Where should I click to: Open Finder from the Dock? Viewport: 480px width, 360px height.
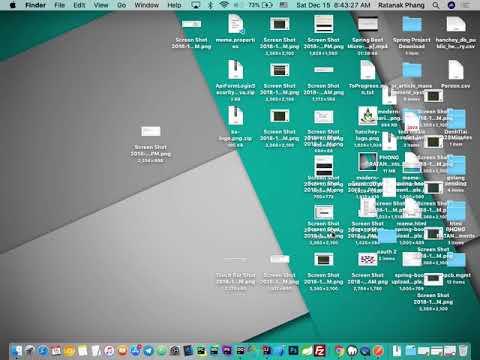tap(17, 351)
